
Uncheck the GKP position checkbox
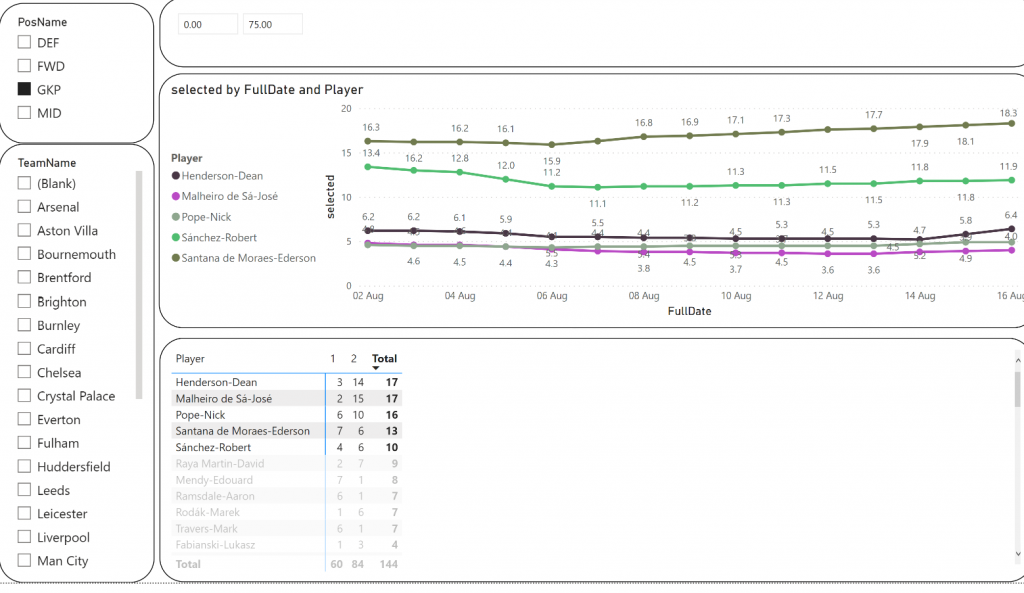click(24, 89)
